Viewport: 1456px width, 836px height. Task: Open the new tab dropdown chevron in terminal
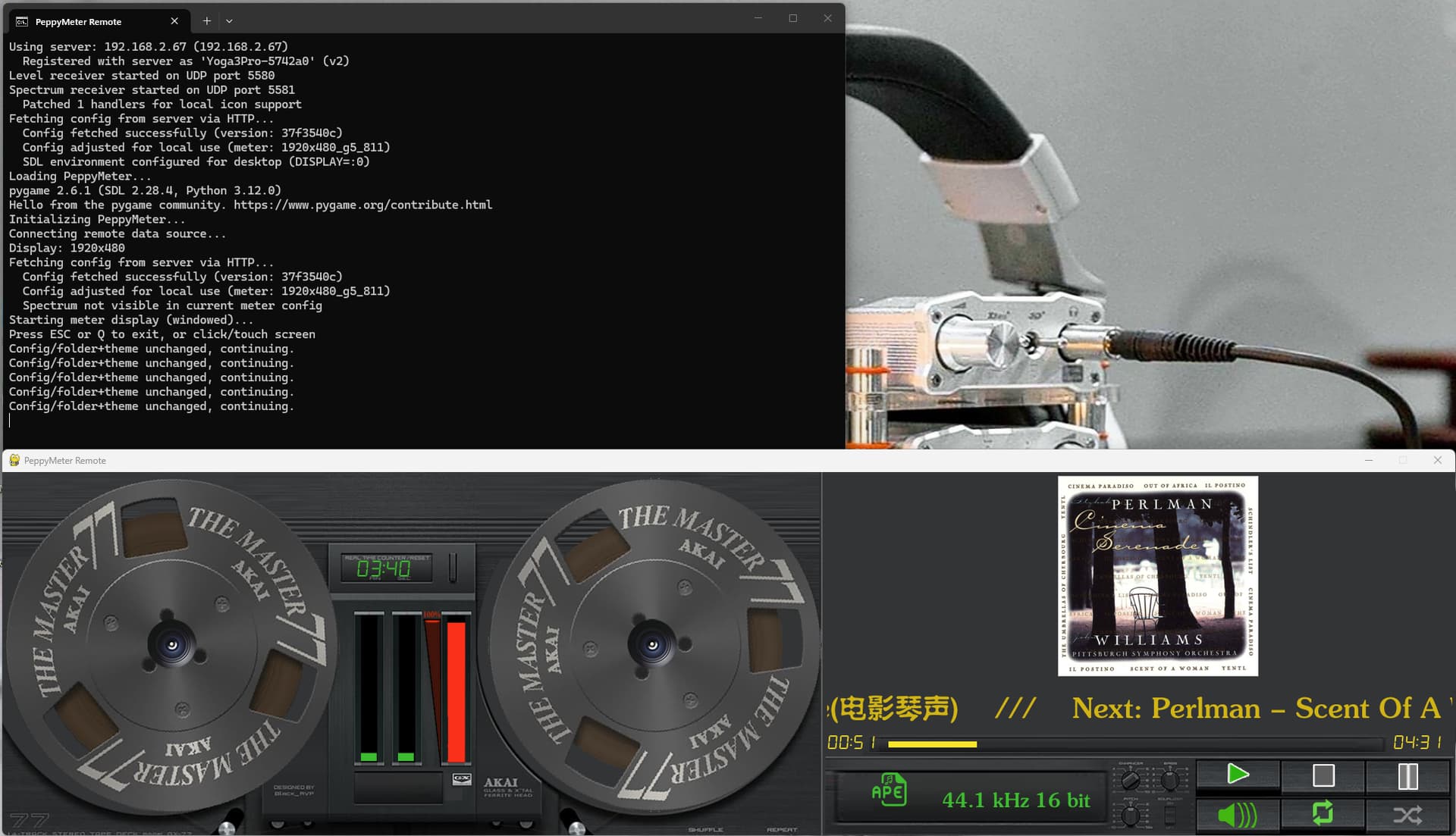229,21
